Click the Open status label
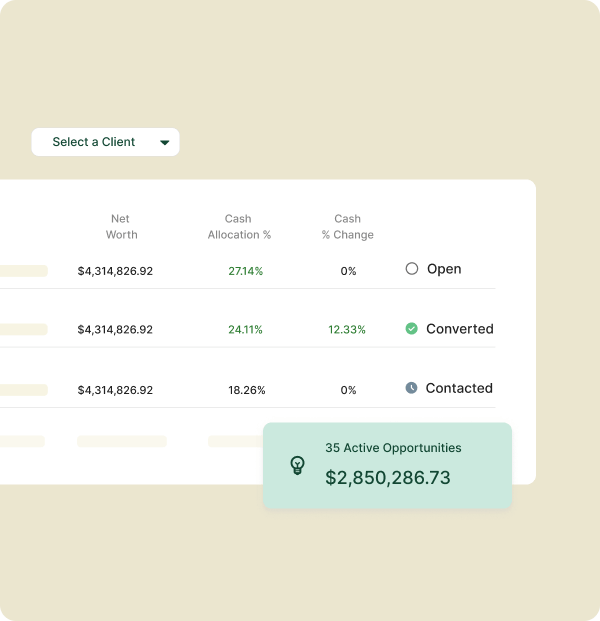Image resolution: width=600 pixels, height=621 pixels. click(x=444, y=269)
